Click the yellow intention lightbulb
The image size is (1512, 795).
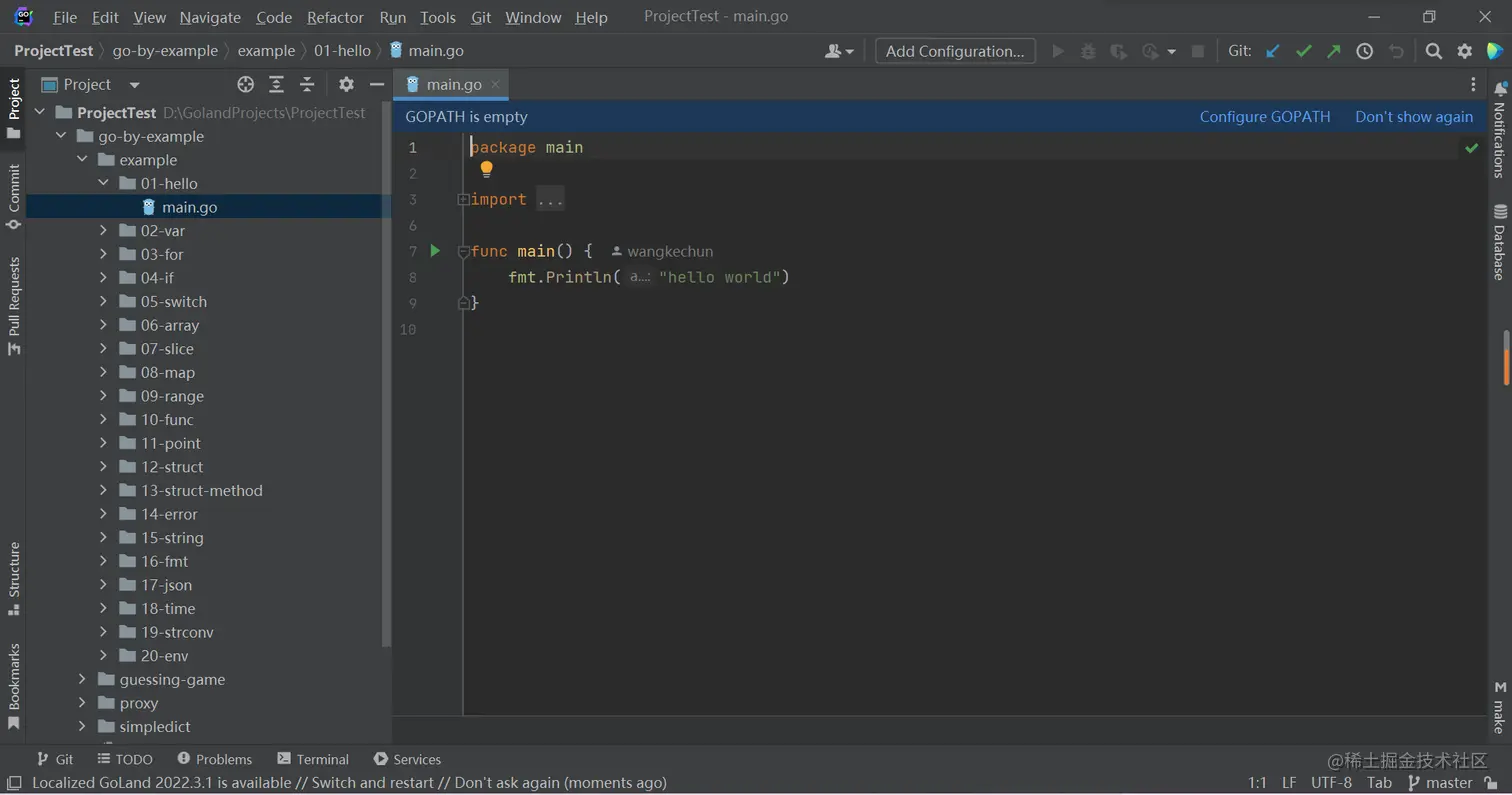(487, 169)
